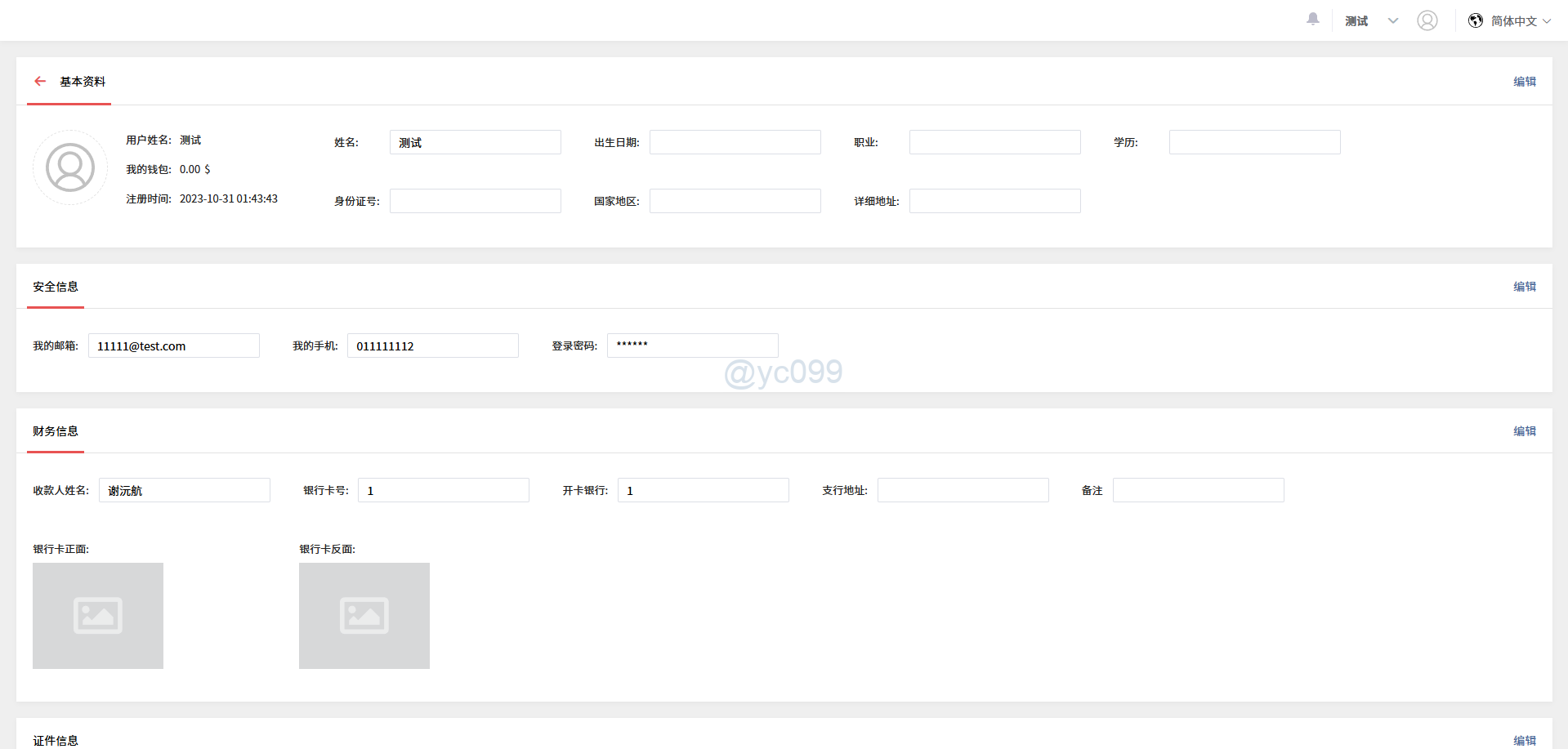The height and width of the screenshot is (749, 1568).
Task: Click the user profile picture placeholder
Action: pos(69,167)
